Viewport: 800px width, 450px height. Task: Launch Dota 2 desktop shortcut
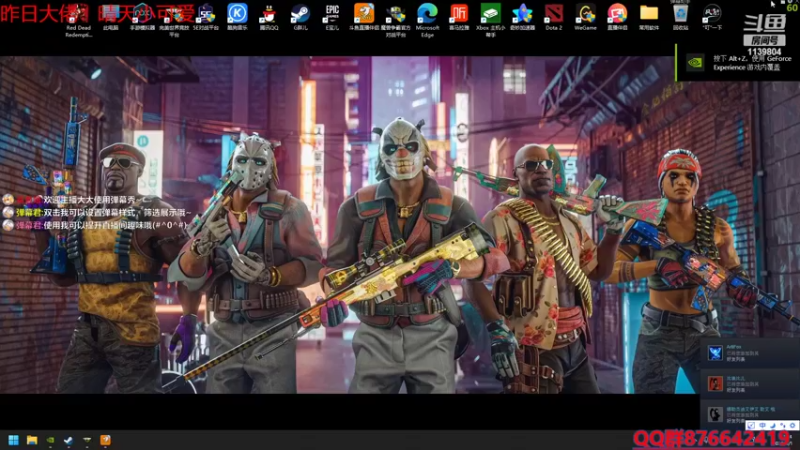pyautogui.click(x=554, y=17)
